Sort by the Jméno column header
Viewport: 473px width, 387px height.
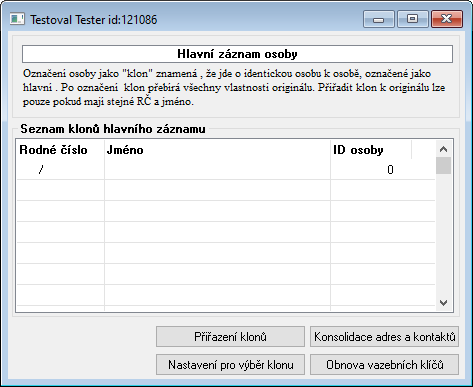[x=217, y=150]
